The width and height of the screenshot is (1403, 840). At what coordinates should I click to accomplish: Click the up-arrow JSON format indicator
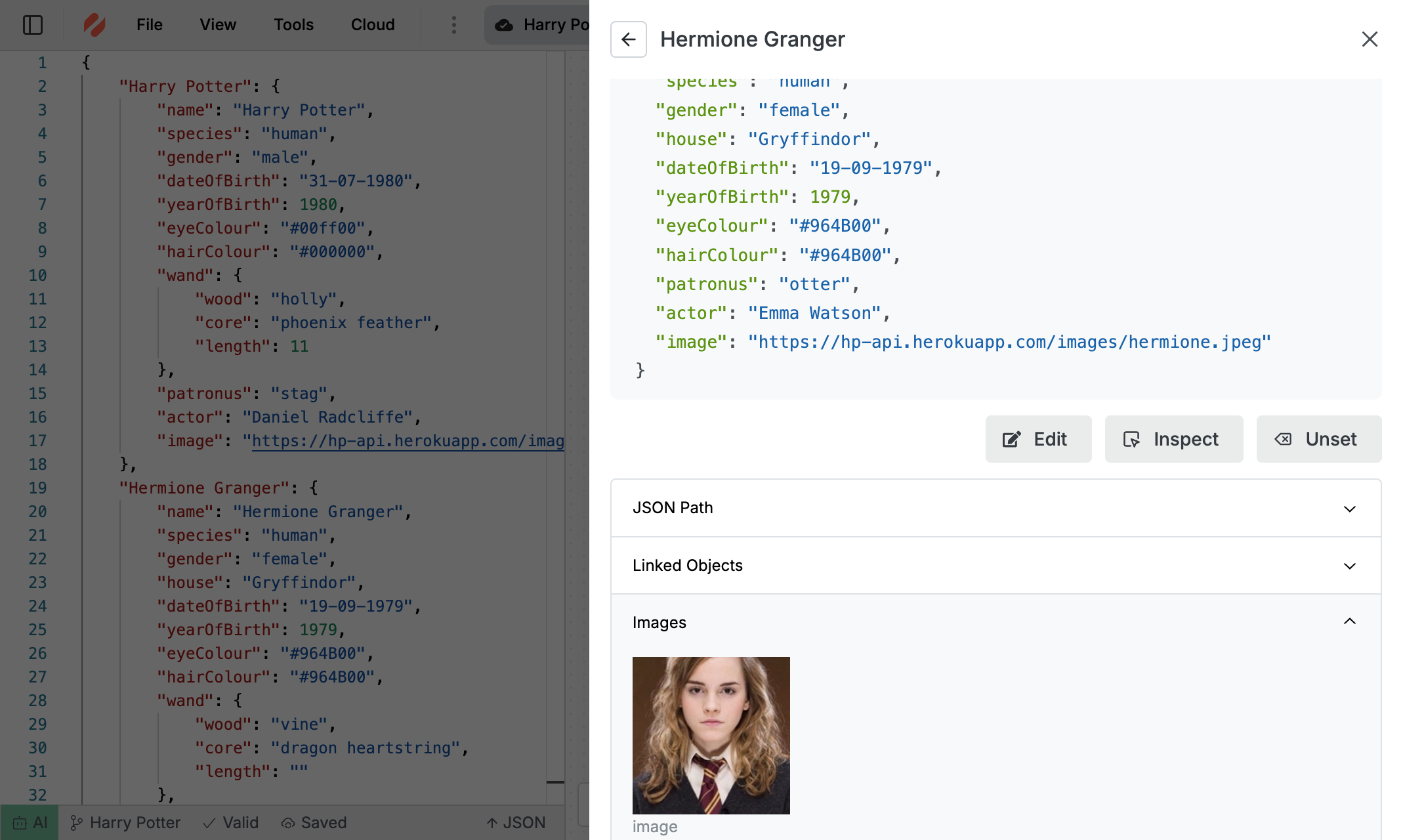coord(516,822)
